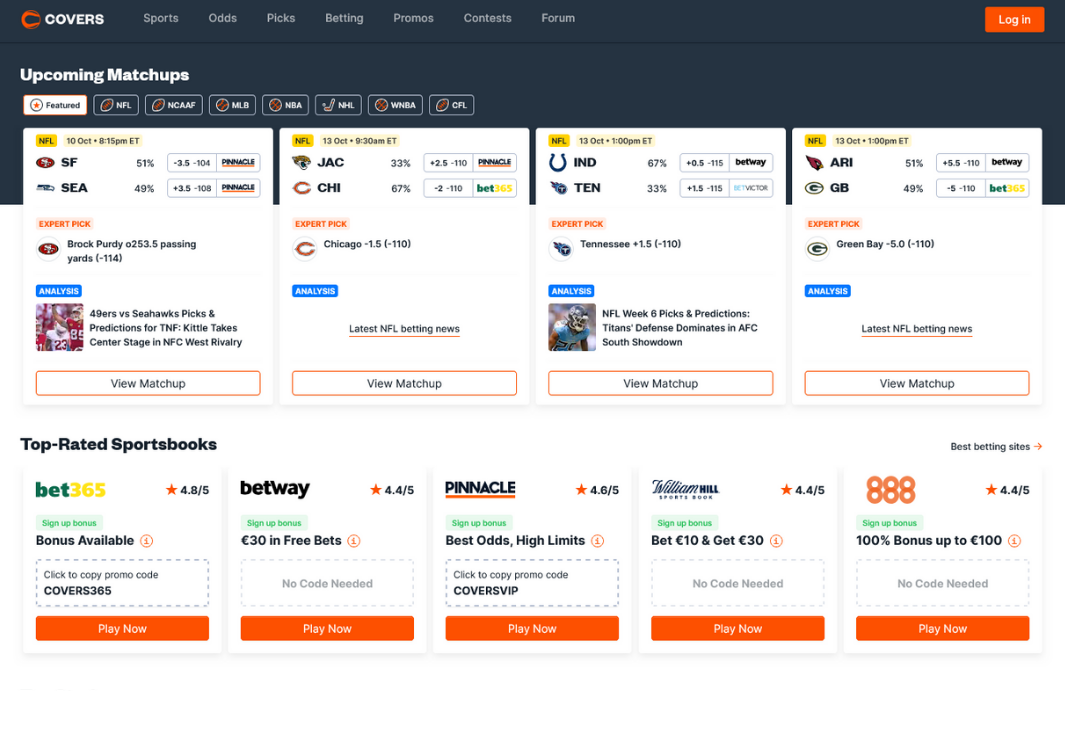1065x750 pixels.
Task: Select the Featured matchups filter
Action: [55, 105]
